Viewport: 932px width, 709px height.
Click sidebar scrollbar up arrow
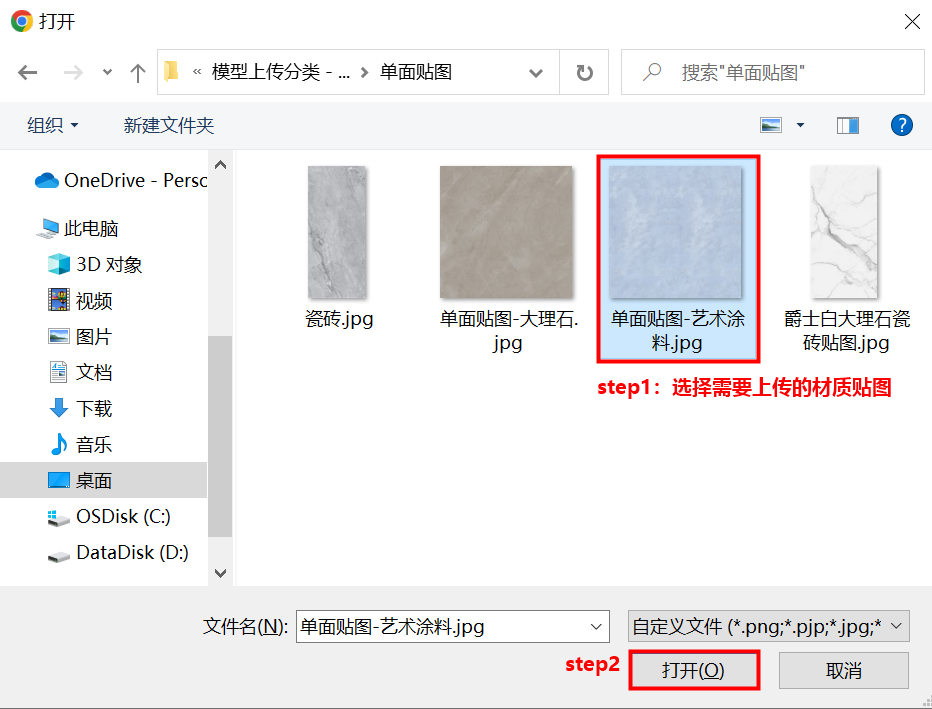point(220,165)
